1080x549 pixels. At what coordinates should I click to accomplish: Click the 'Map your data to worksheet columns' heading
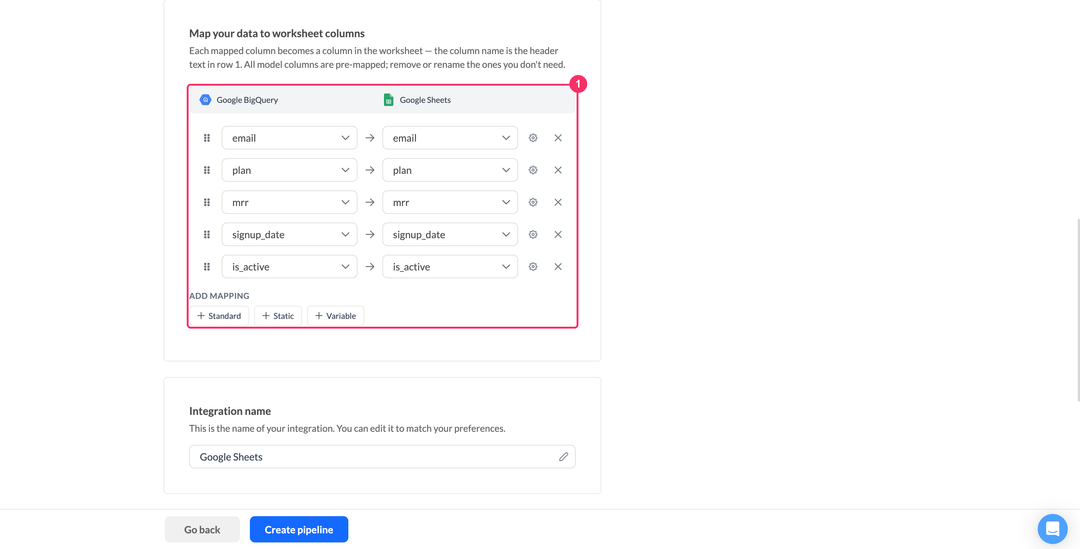coord(277,33)
